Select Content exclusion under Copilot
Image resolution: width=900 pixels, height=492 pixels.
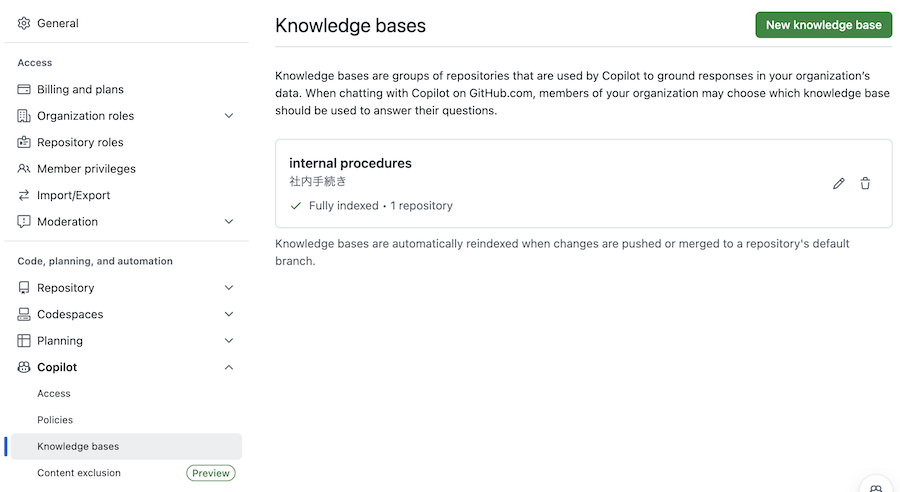tap(79, 473)
